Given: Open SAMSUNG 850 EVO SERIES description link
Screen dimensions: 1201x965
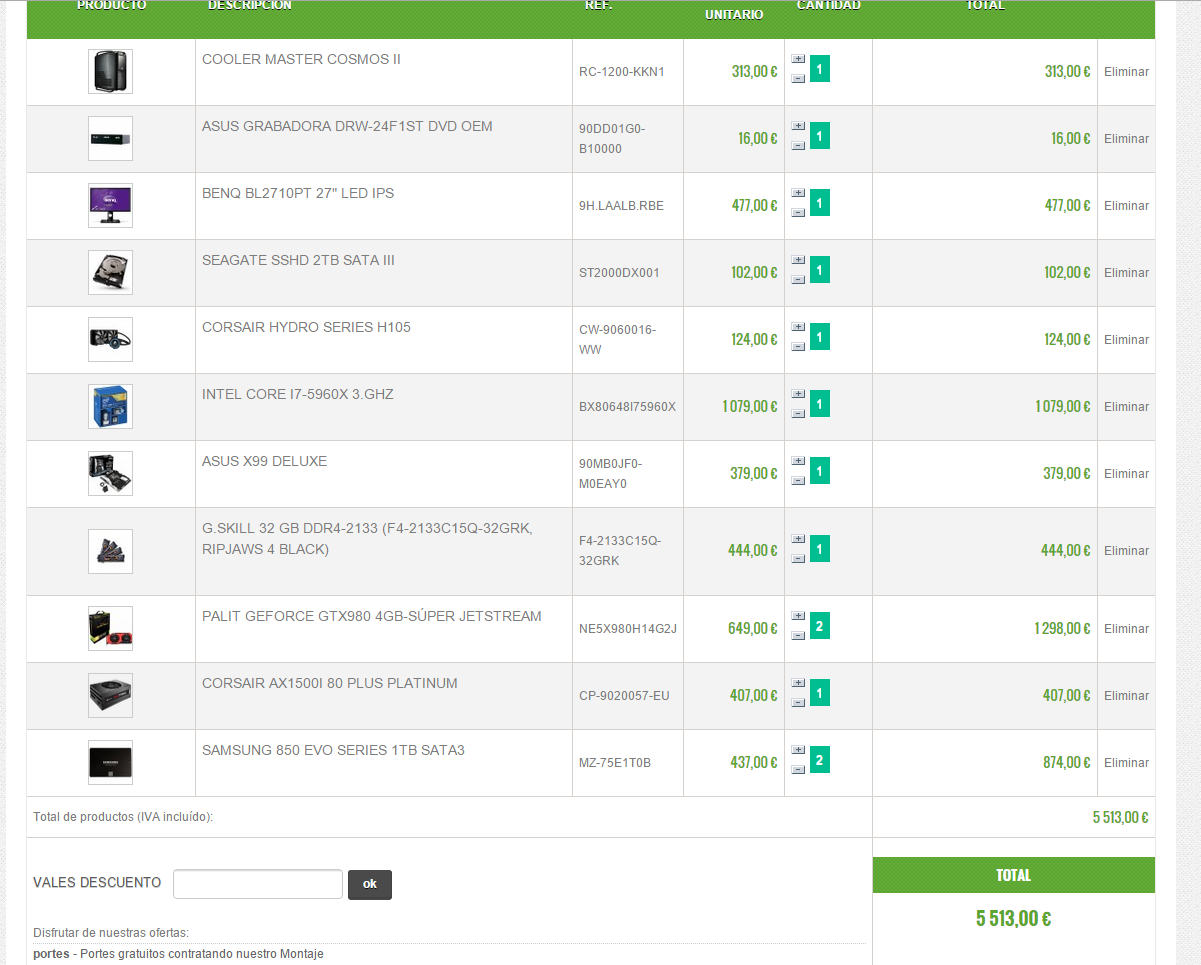Looking at the screenshot, I should point(333,751).
